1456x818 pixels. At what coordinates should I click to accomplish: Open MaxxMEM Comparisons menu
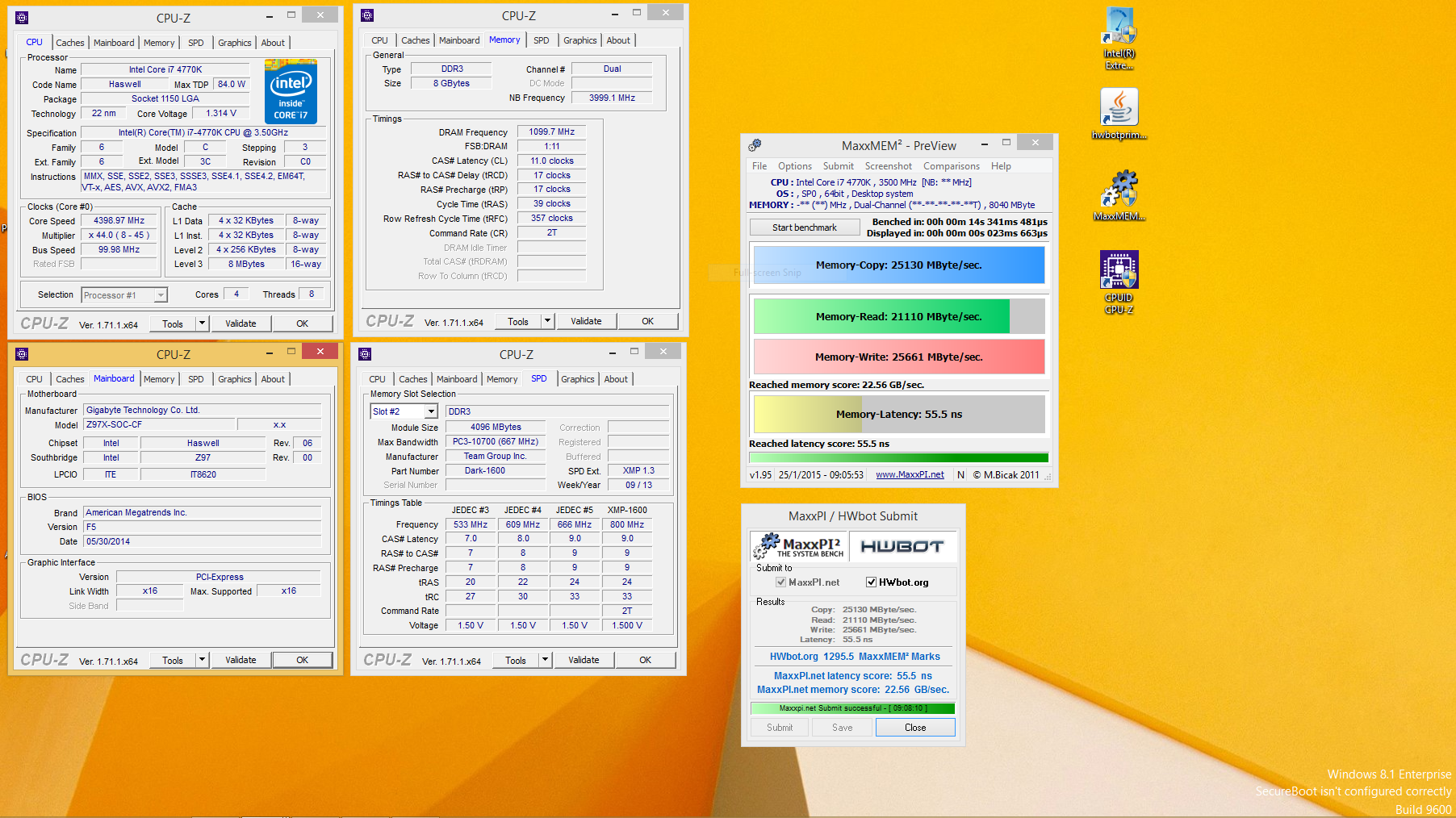pos(952,166)
